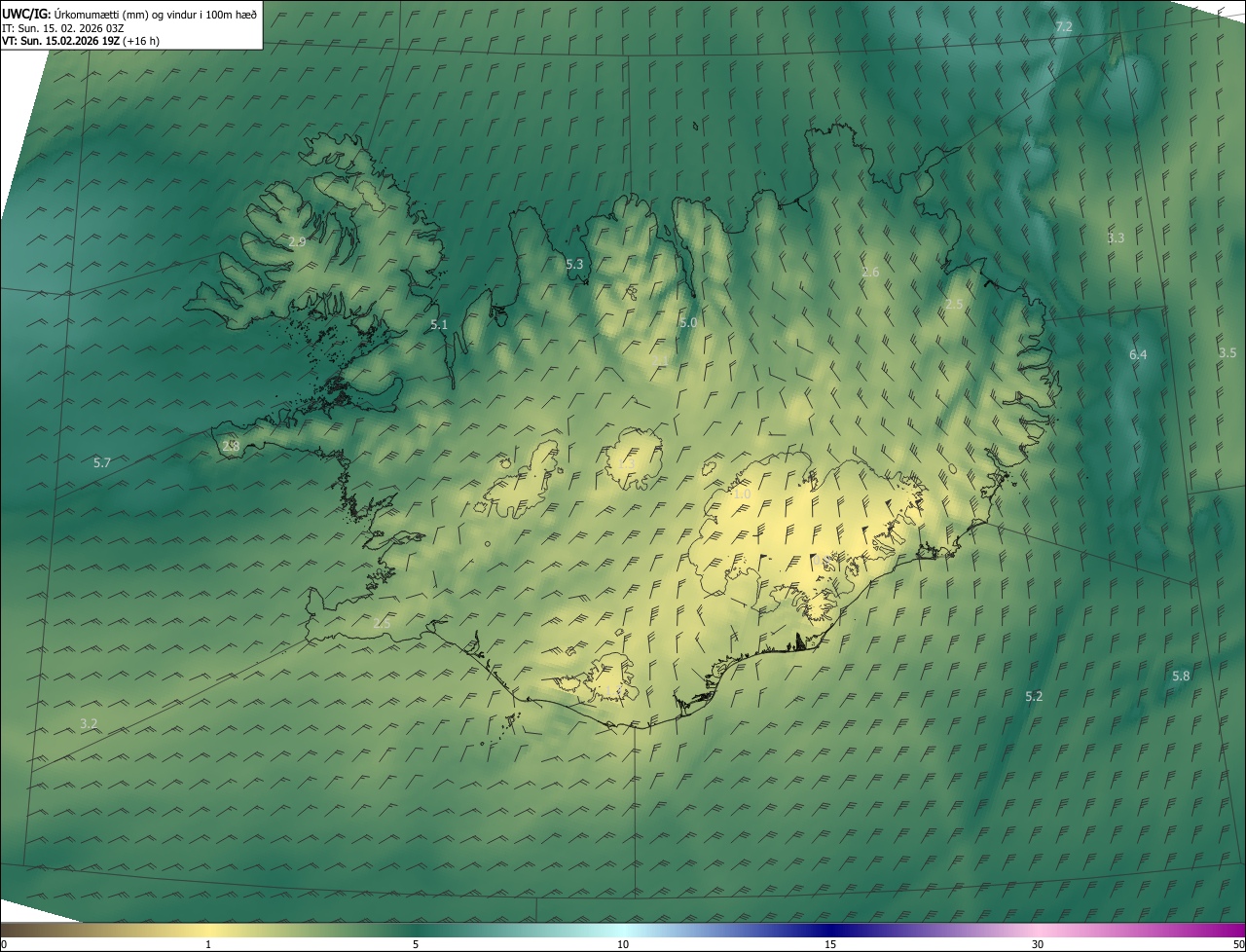Click the 7.2 value at the map's top
Screen dimensions: 1246x952
(x=1064, y=26)
